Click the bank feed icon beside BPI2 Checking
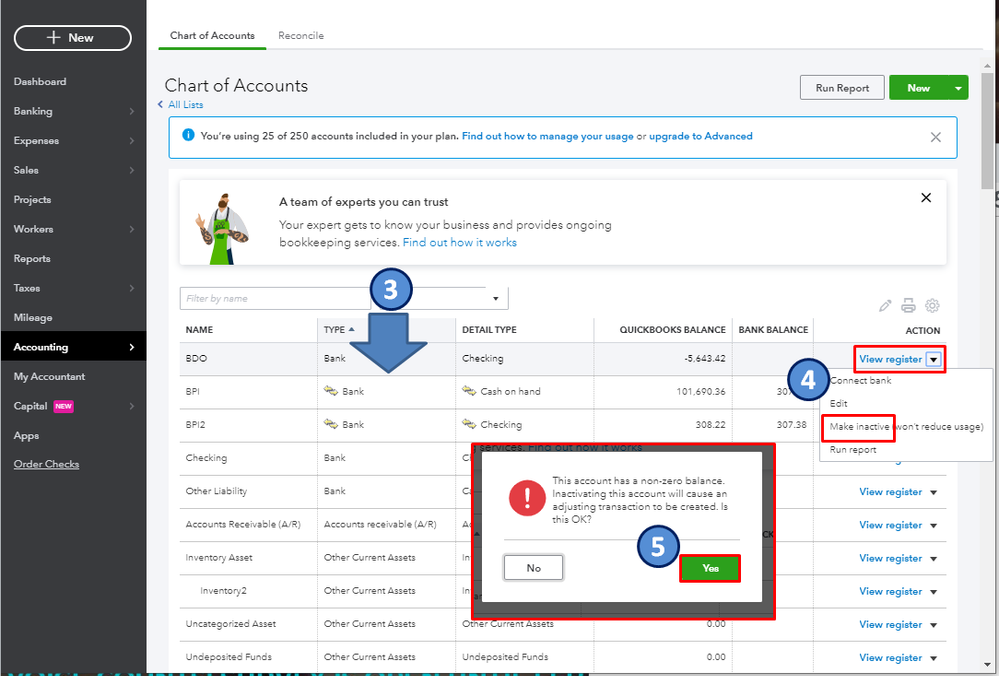Screen dimensions: 999x676 coord(469,424)
